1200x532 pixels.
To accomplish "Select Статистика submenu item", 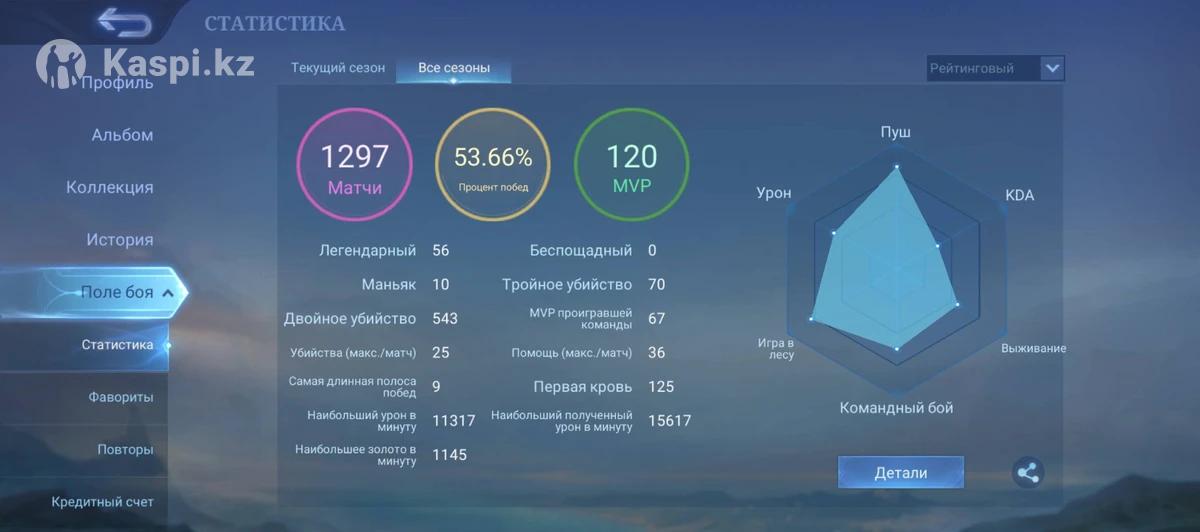I will point(117,345).
